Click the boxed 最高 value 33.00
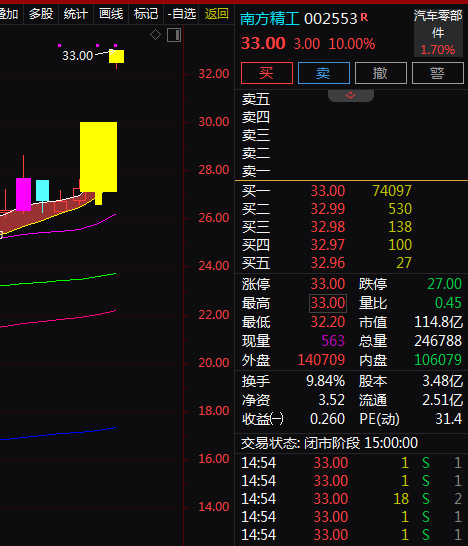The height and width of the screenshot is (546, 468). click(328, 303)
